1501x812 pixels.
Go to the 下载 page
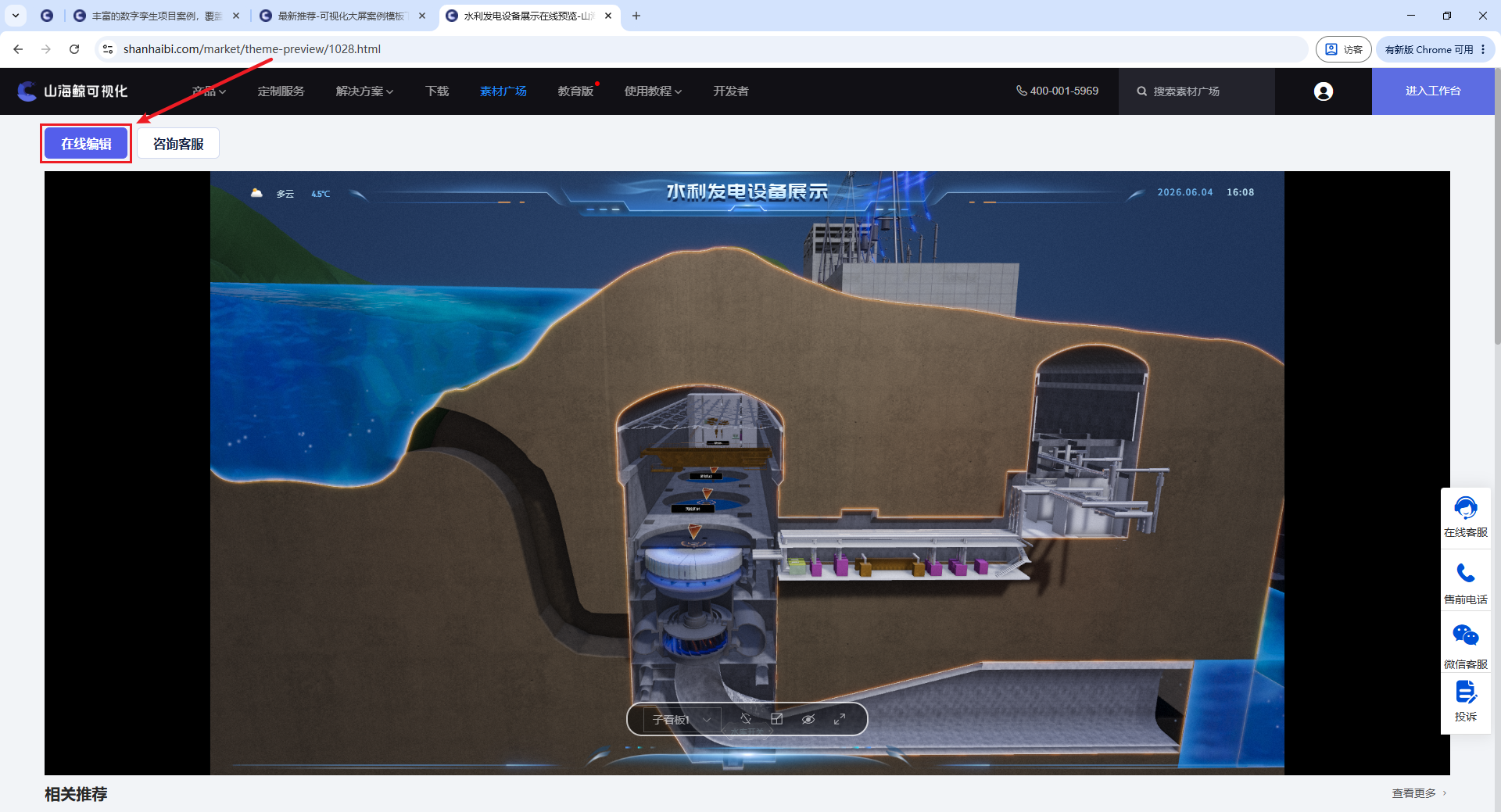[x=437, y=91]
